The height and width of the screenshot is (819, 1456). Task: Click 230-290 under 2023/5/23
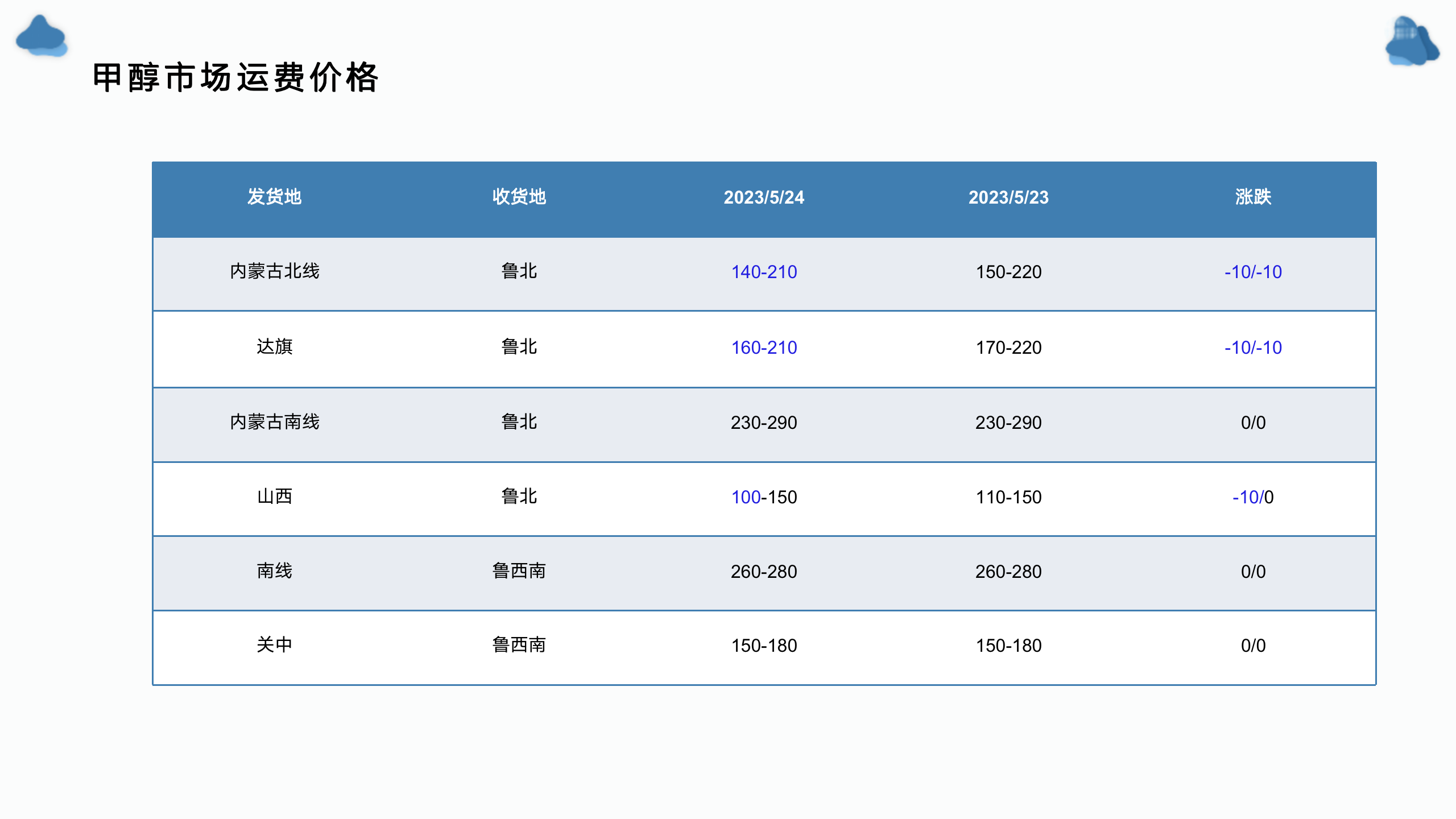(x=1008, y=423)
